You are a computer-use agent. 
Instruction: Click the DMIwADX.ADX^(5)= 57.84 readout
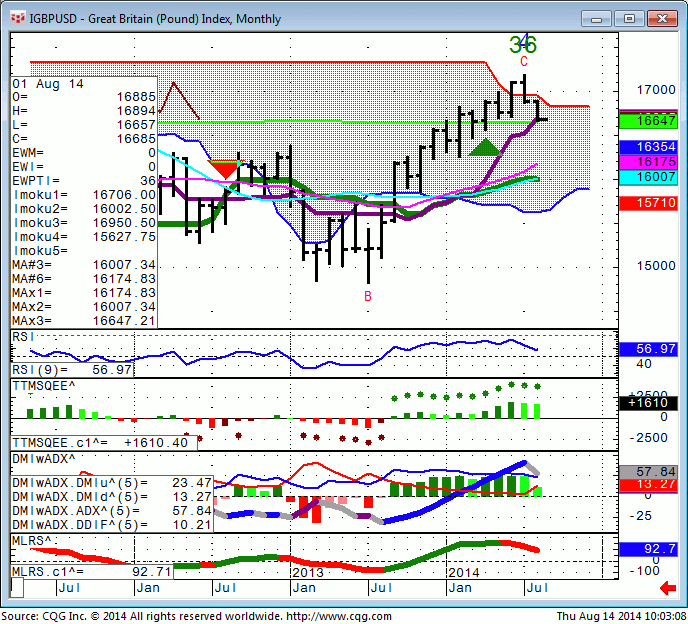112,511
